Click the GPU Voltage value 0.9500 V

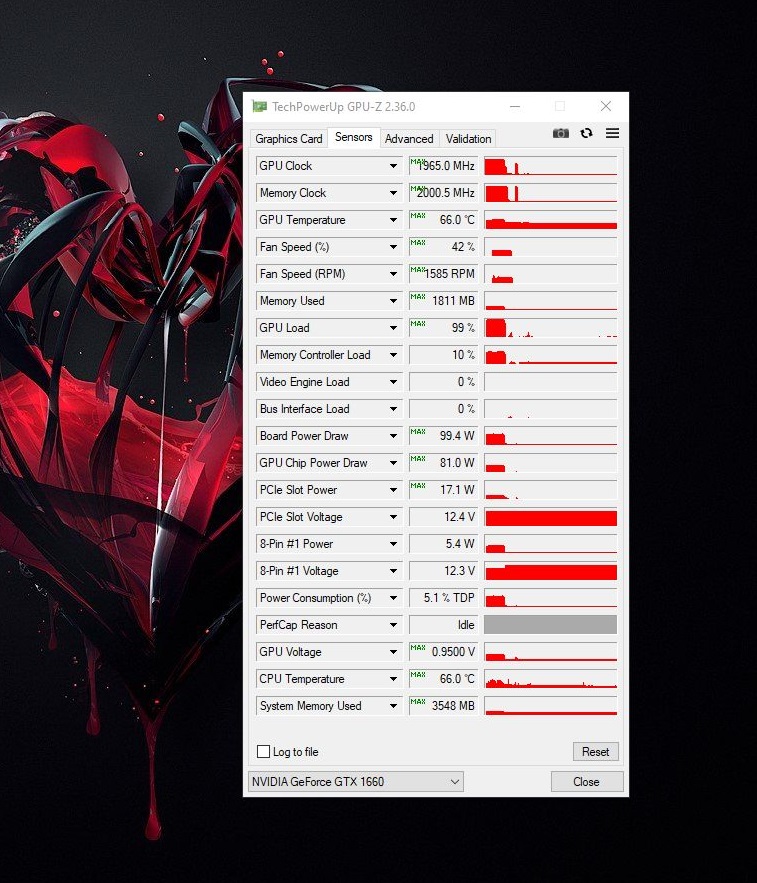[443, 653]
